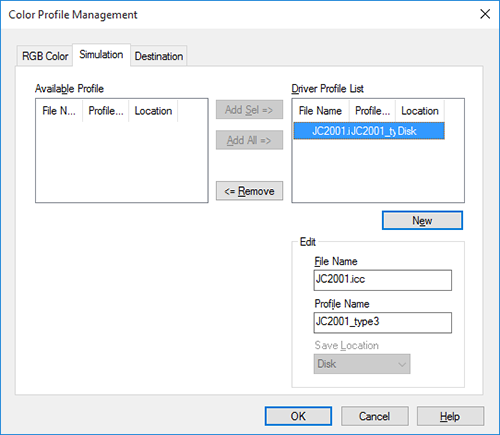The image size is (500, 435).
Task: Click the Profile Name input field
Action: (x=383, y=322)
